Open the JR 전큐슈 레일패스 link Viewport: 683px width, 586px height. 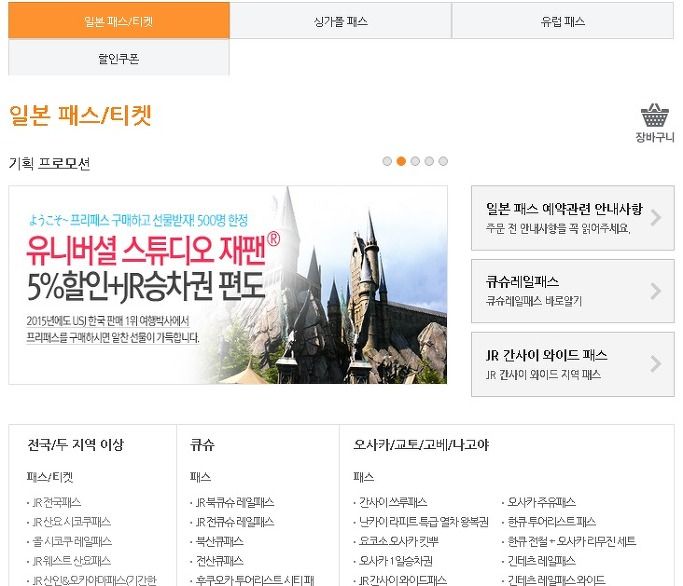click(x=235, y=522)
